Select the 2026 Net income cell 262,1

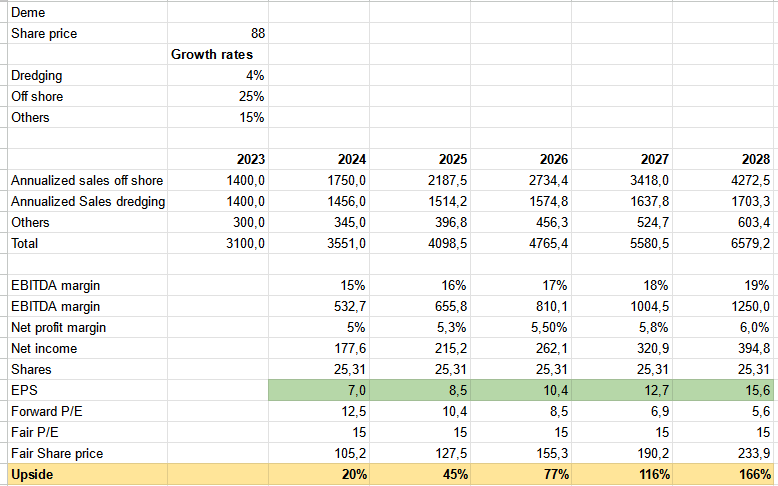(x=521, y=348)
